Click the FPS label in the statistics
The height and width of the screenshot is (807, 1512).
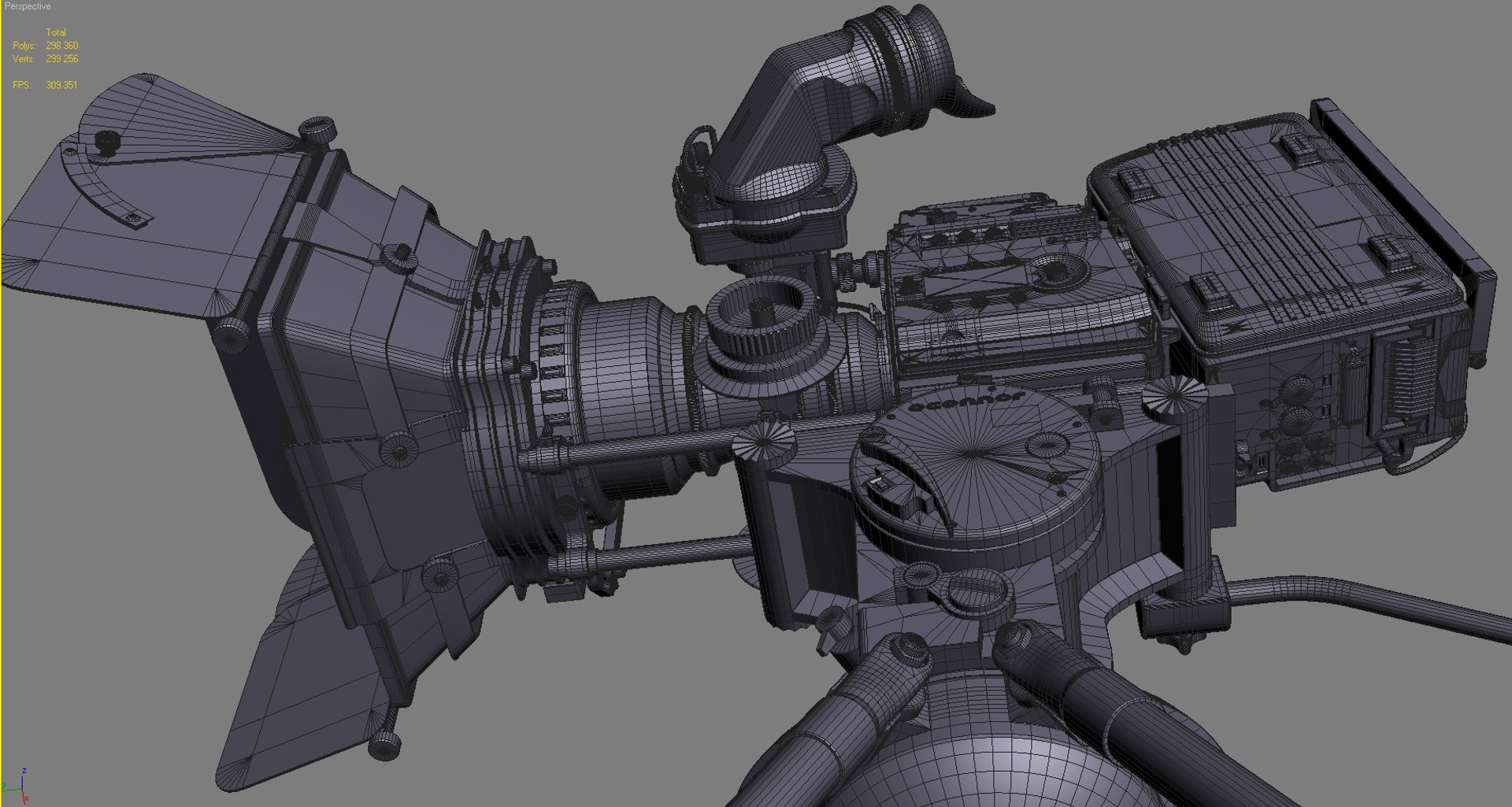coord(22,85)
